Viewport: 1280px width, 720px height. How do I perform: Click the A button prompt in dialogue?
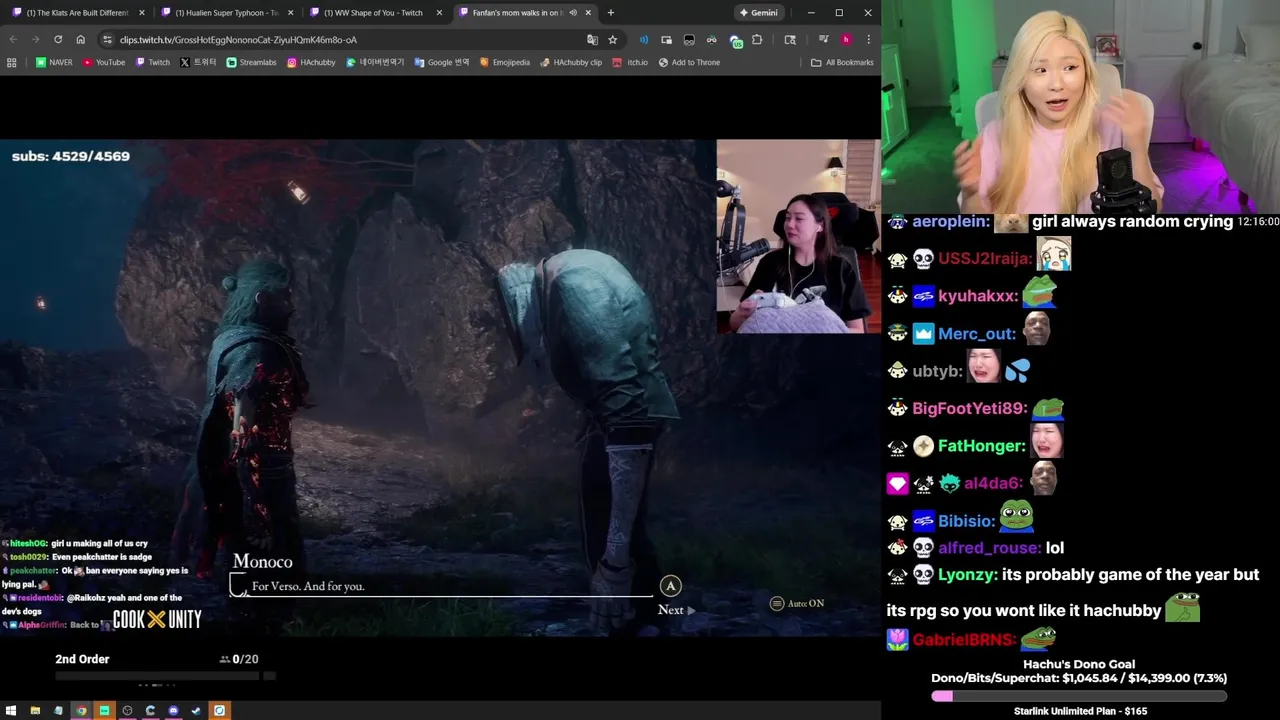670,586
